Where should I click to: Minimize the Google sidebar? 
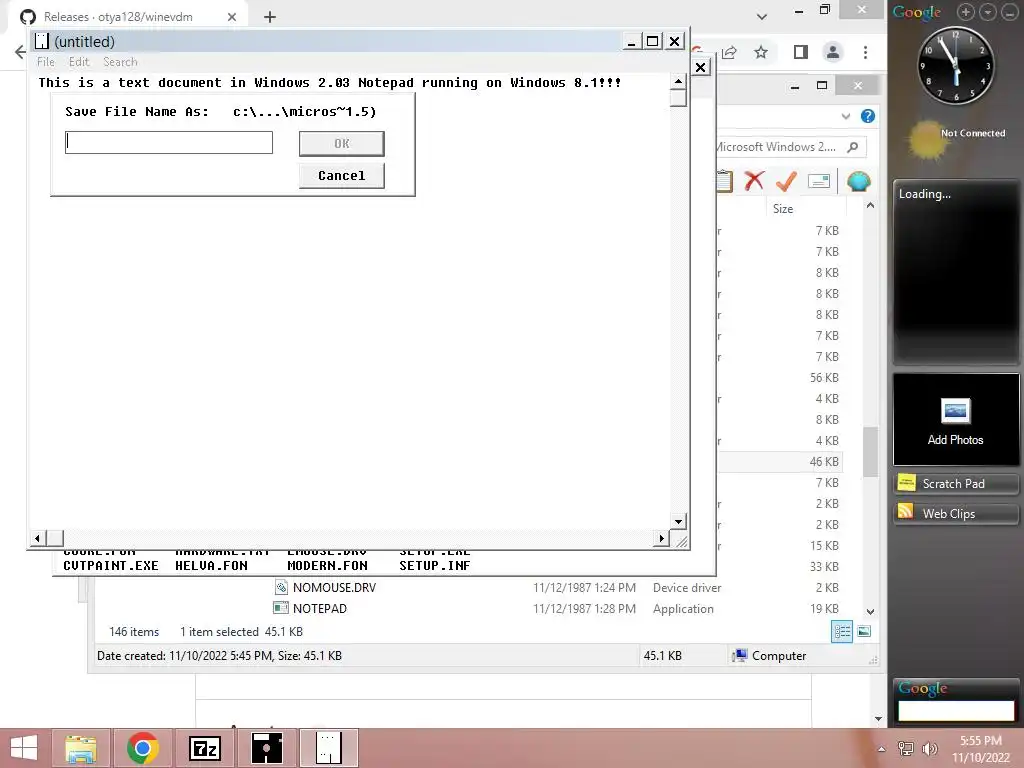click(1010, 12)
